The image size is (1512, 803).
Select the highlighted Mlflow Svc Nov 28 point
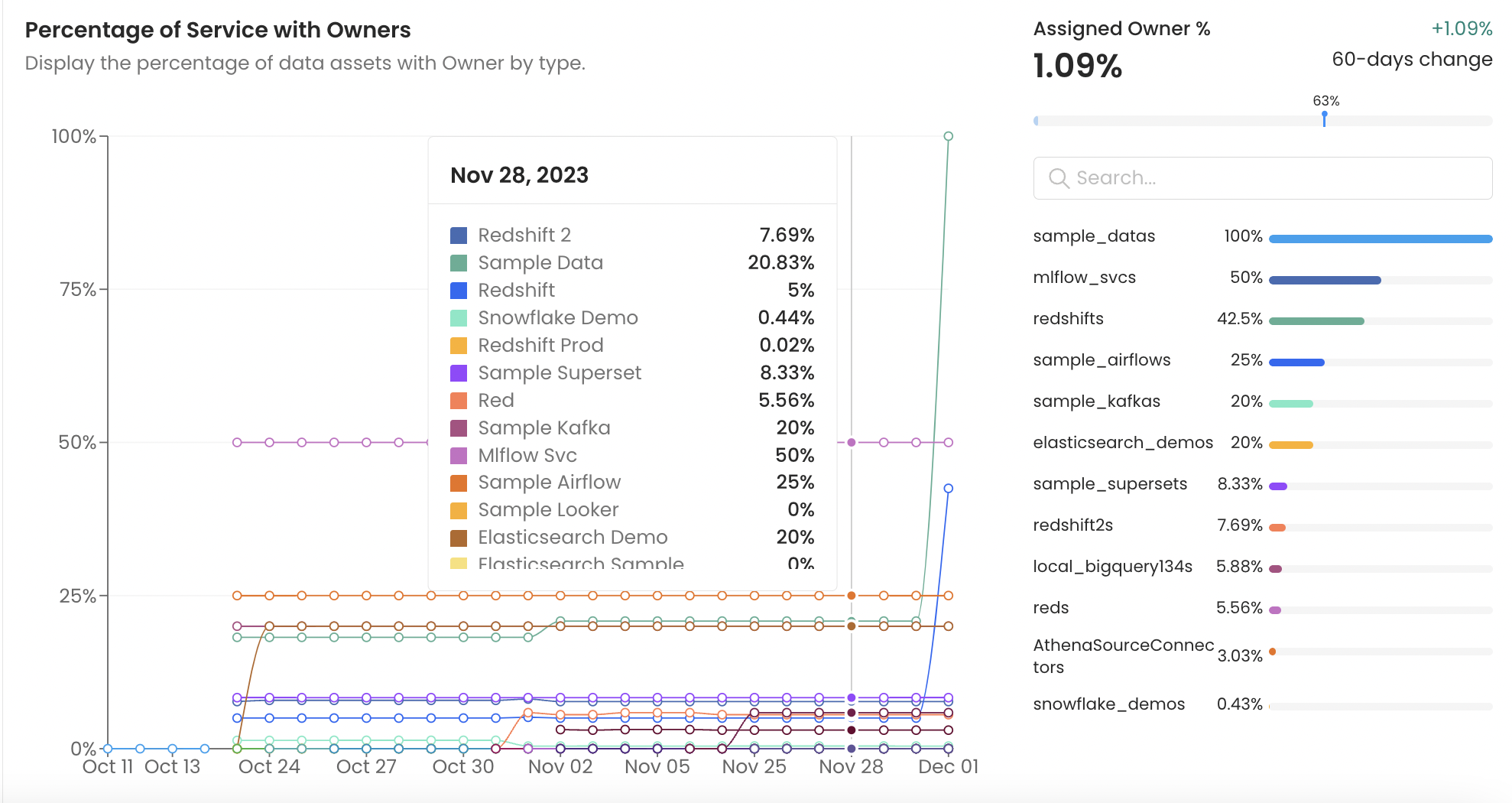(851, 443)
